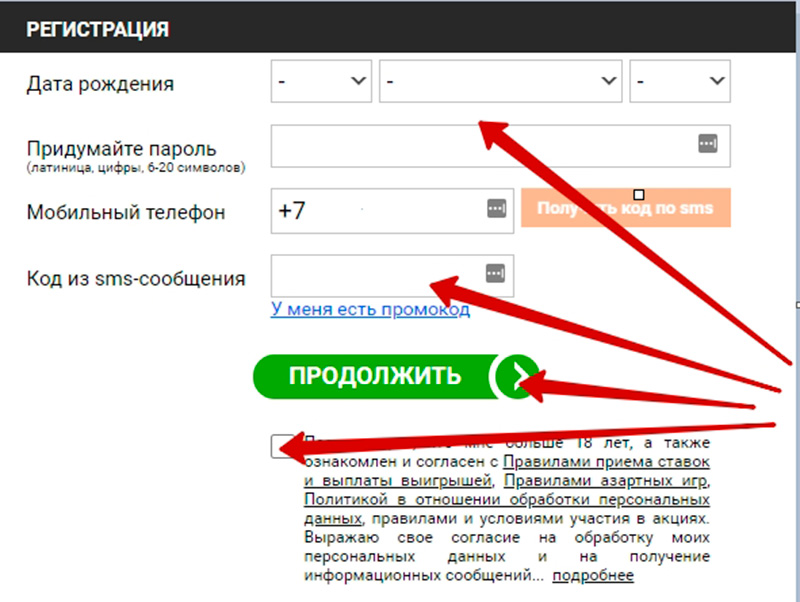Screen dimensions: 800x602
Task: Click the РЕГИСТРАЦИЯ header title
Action: 97,29
